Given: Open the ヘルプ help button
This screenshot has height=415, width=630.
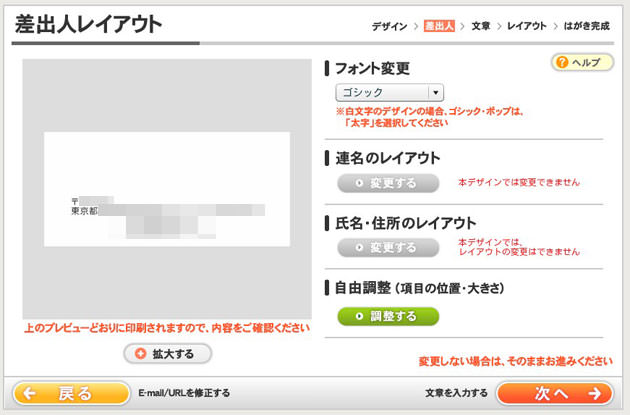Looking at the screenshot, I should pos(582,62).
